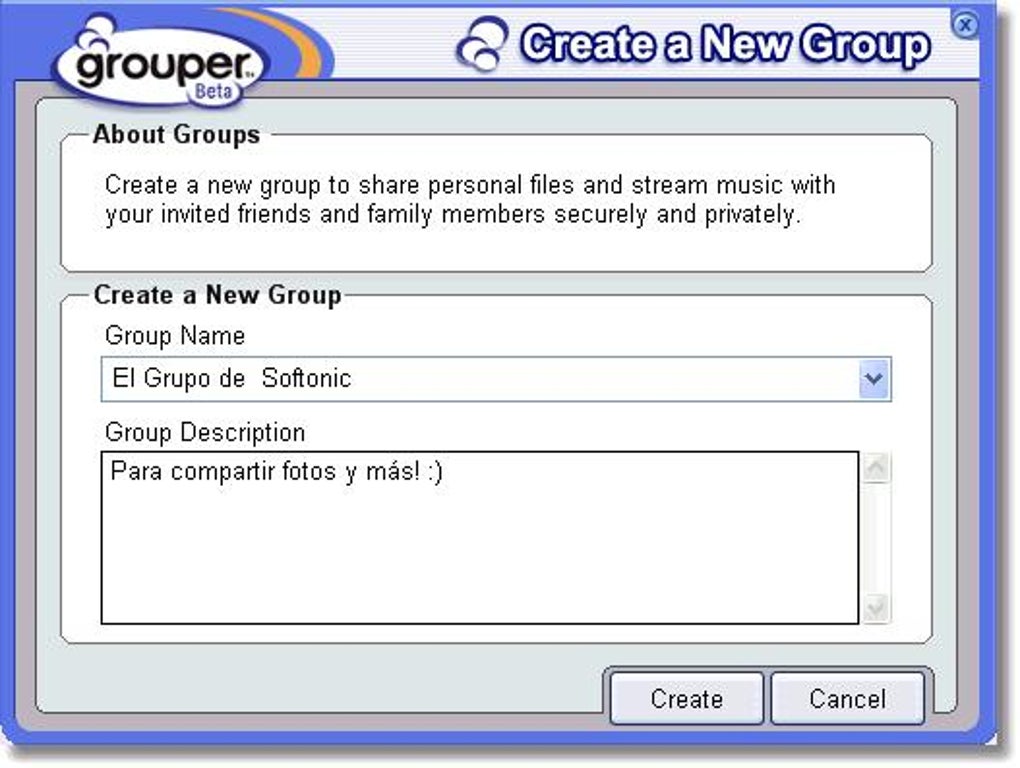Screen dimensions: 1020x768
Task: Expand the Group Name dropdown arrow
Action: coord(874,378)
